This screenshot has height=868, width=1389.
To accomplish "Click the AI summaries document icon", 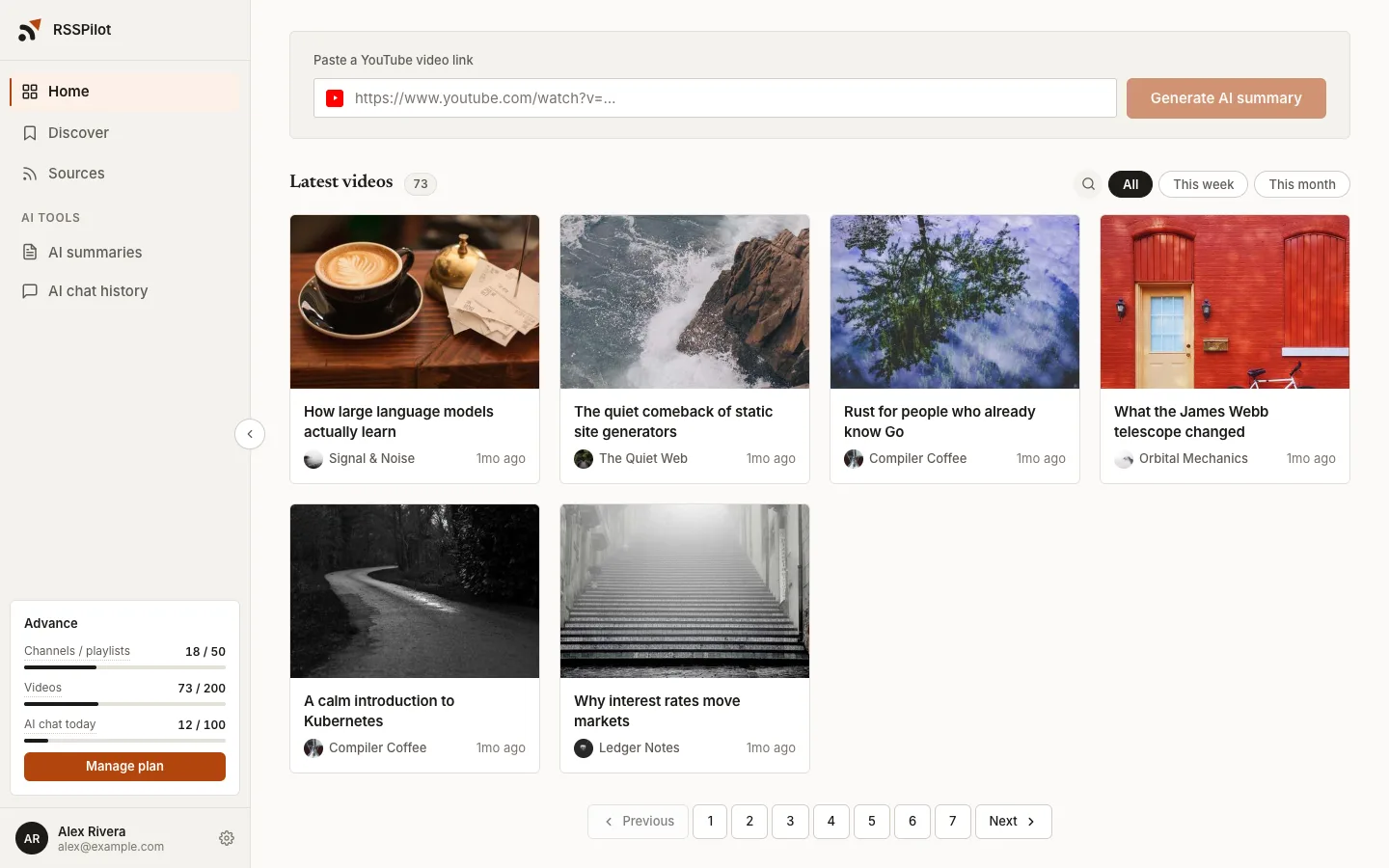I will (x=30, y=253).
